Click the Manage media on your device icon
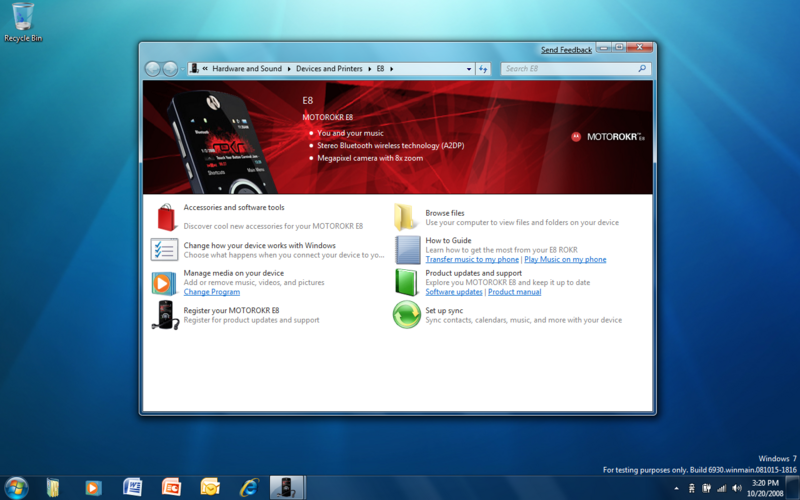 pos(164,283)
